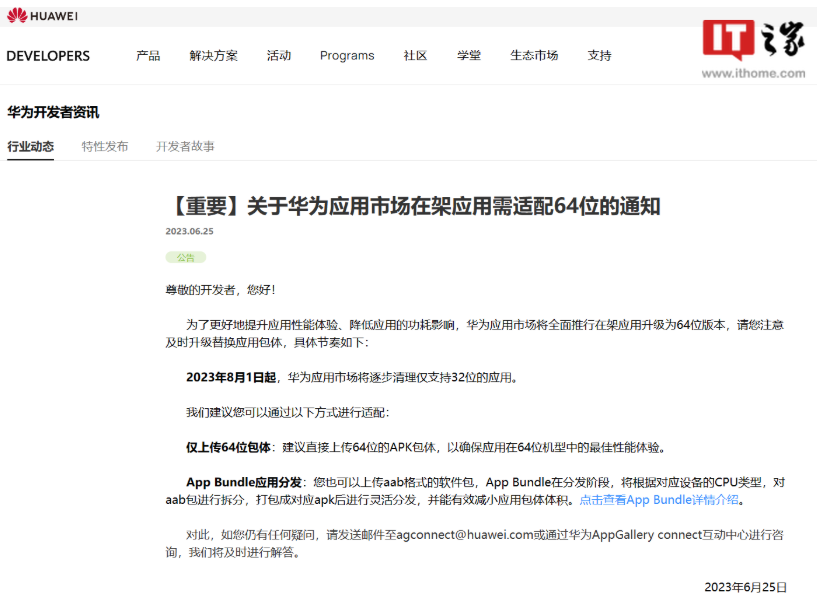This screenshot has width=817, height=603.
Task: Open the 产品 menu
Action: (x=148, y=56)
